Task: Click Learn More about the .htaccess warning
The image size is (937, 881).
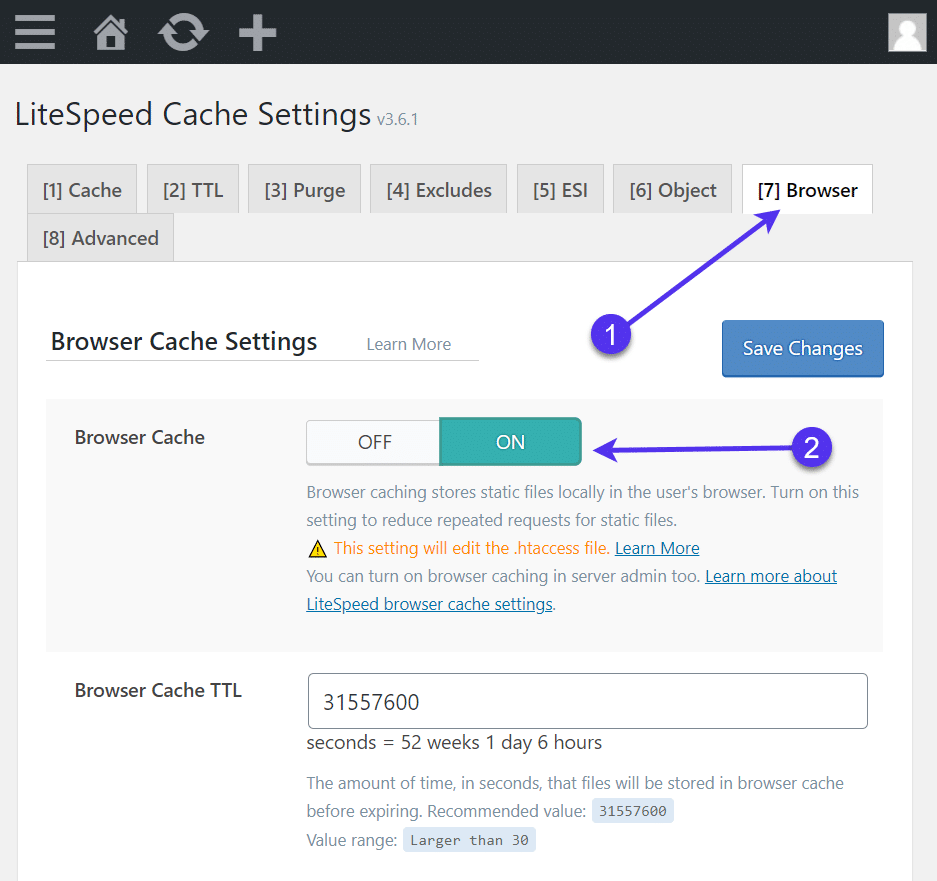Action: 656,548
